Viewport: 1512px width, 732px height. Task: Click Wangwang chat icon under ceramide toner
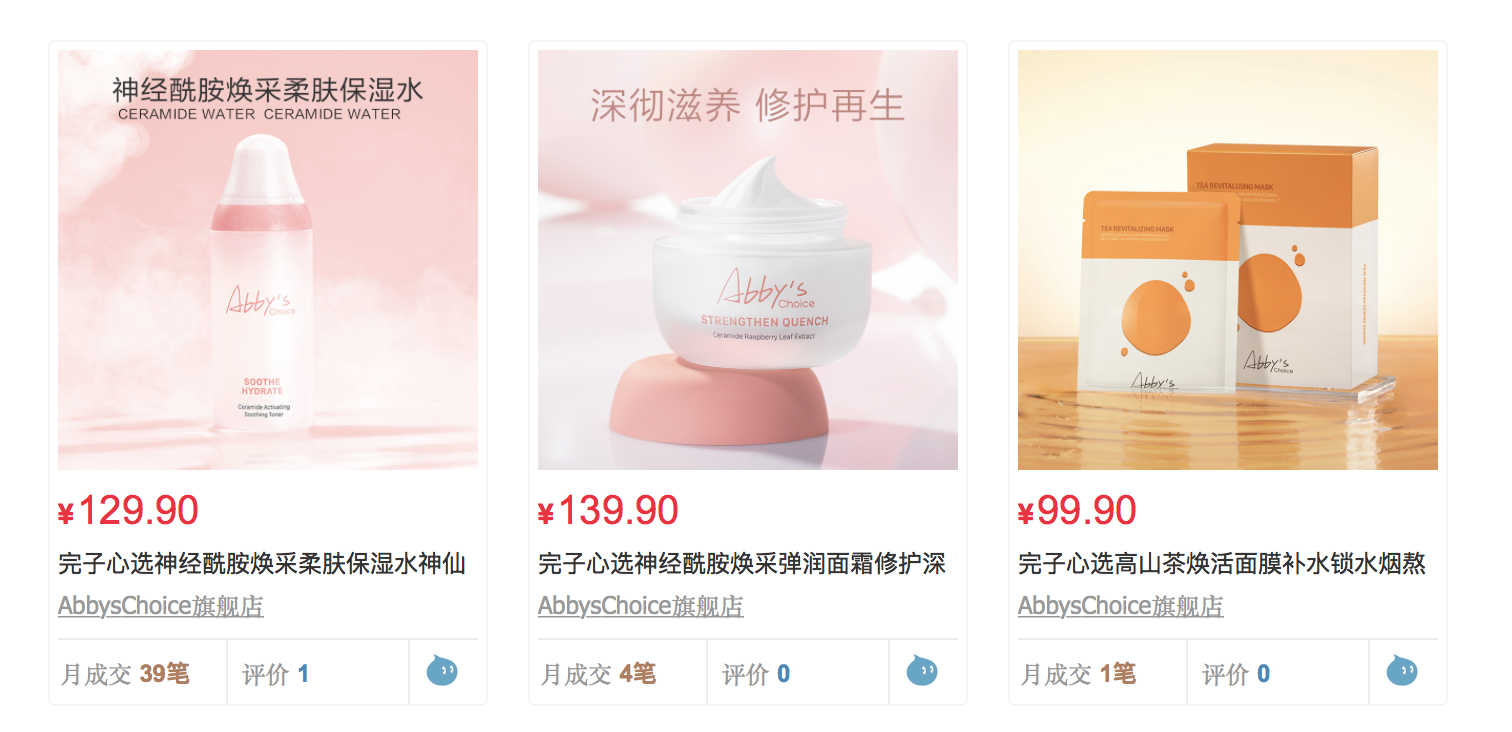[x=442, y=671]
